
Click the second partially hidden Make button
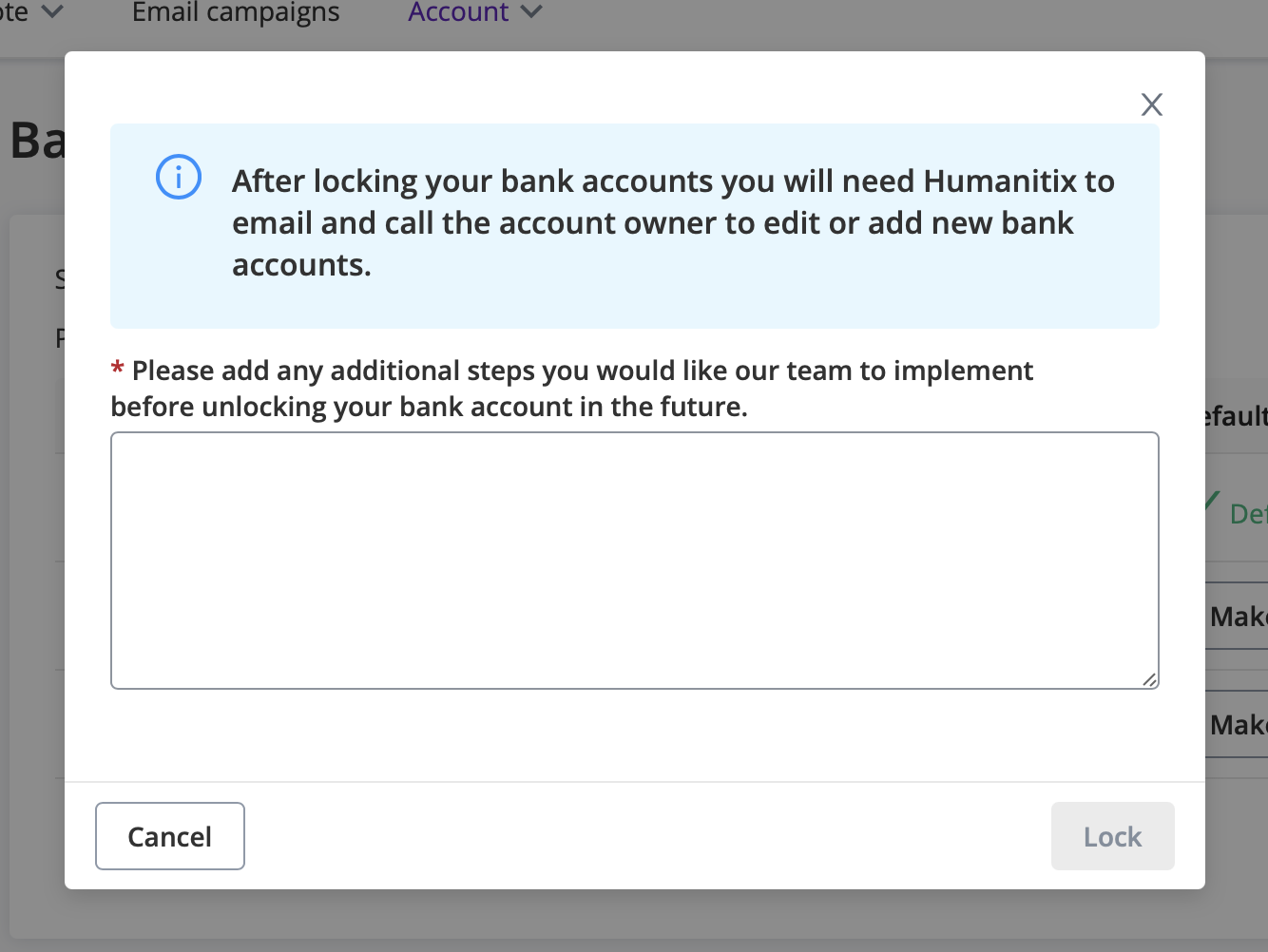(1237, 724)
